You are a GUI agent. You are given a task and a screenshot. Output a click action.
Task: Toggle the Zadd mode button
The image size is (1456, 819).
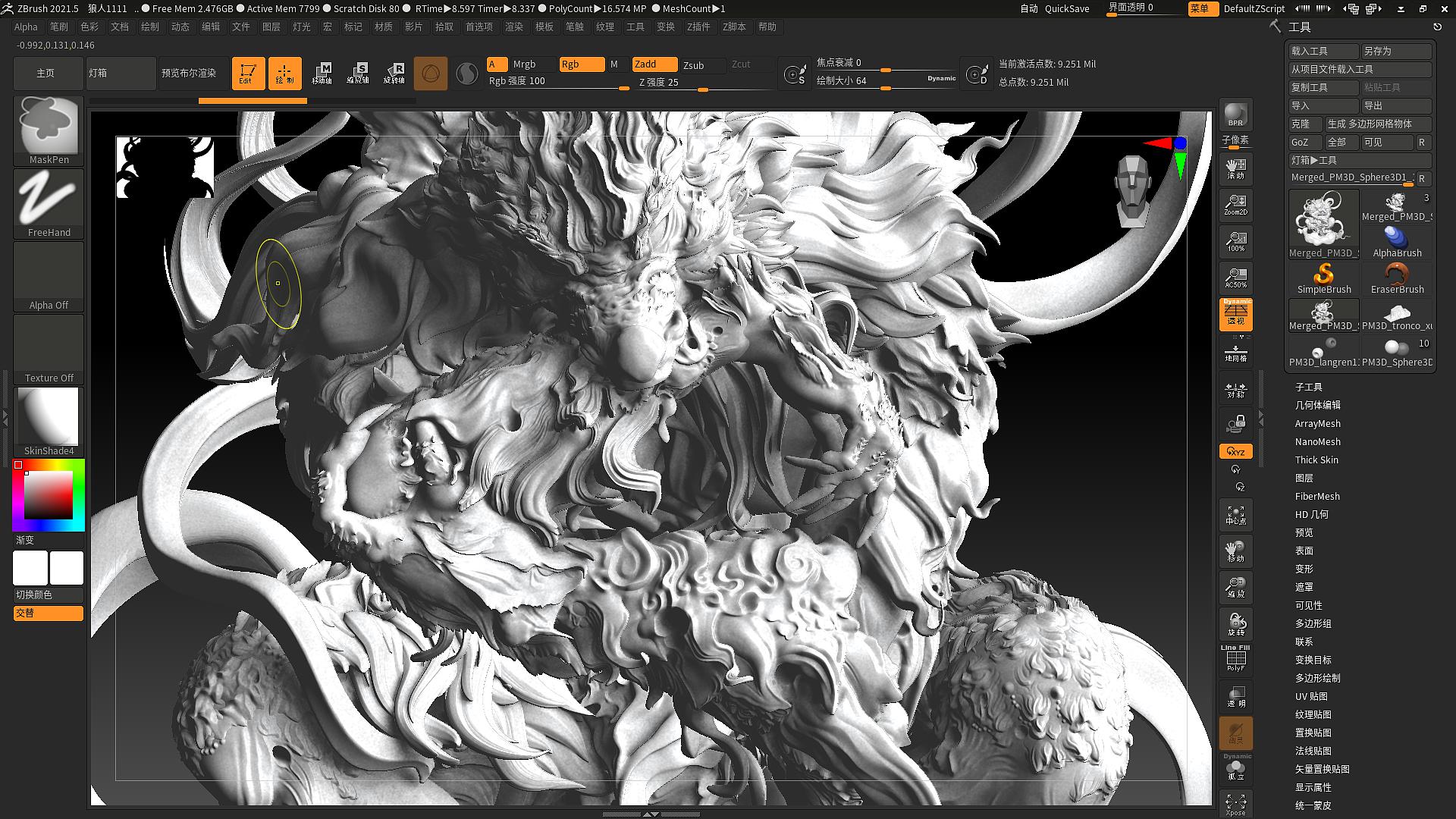point(654,64)
